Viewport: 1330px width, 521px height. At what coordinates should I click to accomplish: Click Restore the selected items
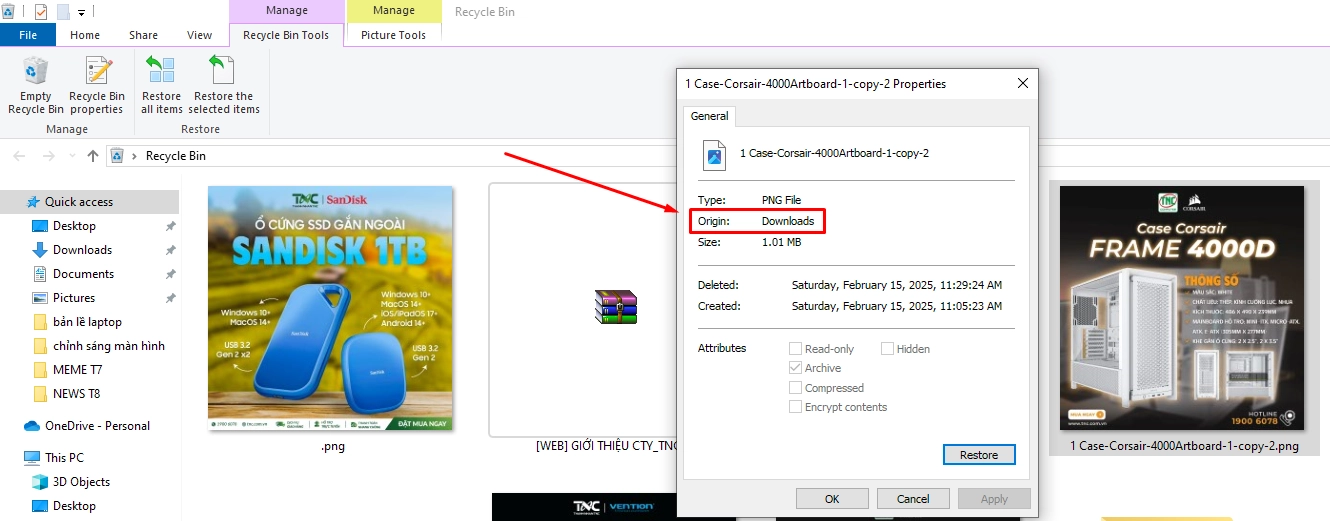tap(224, 86)
